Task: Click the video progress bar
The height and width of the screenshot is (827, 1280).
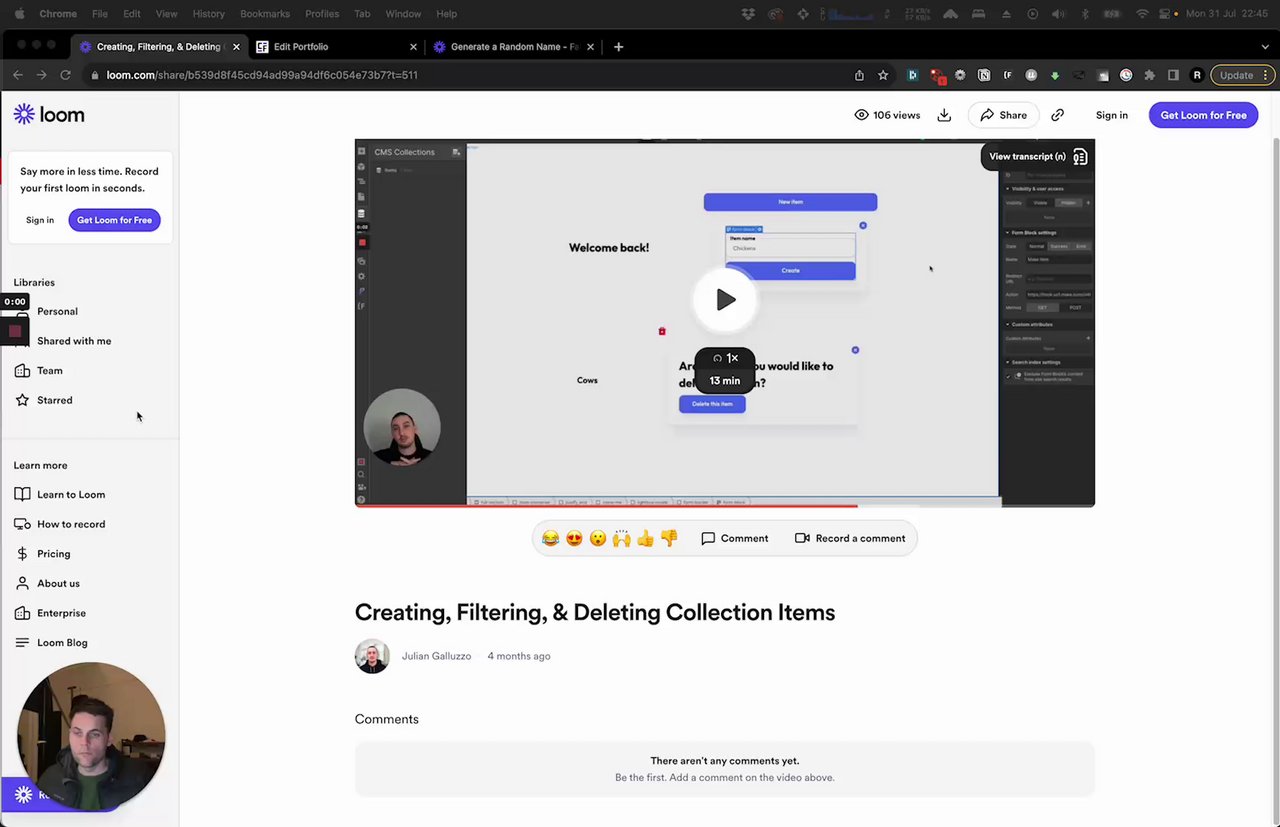Action: [725, 505]
